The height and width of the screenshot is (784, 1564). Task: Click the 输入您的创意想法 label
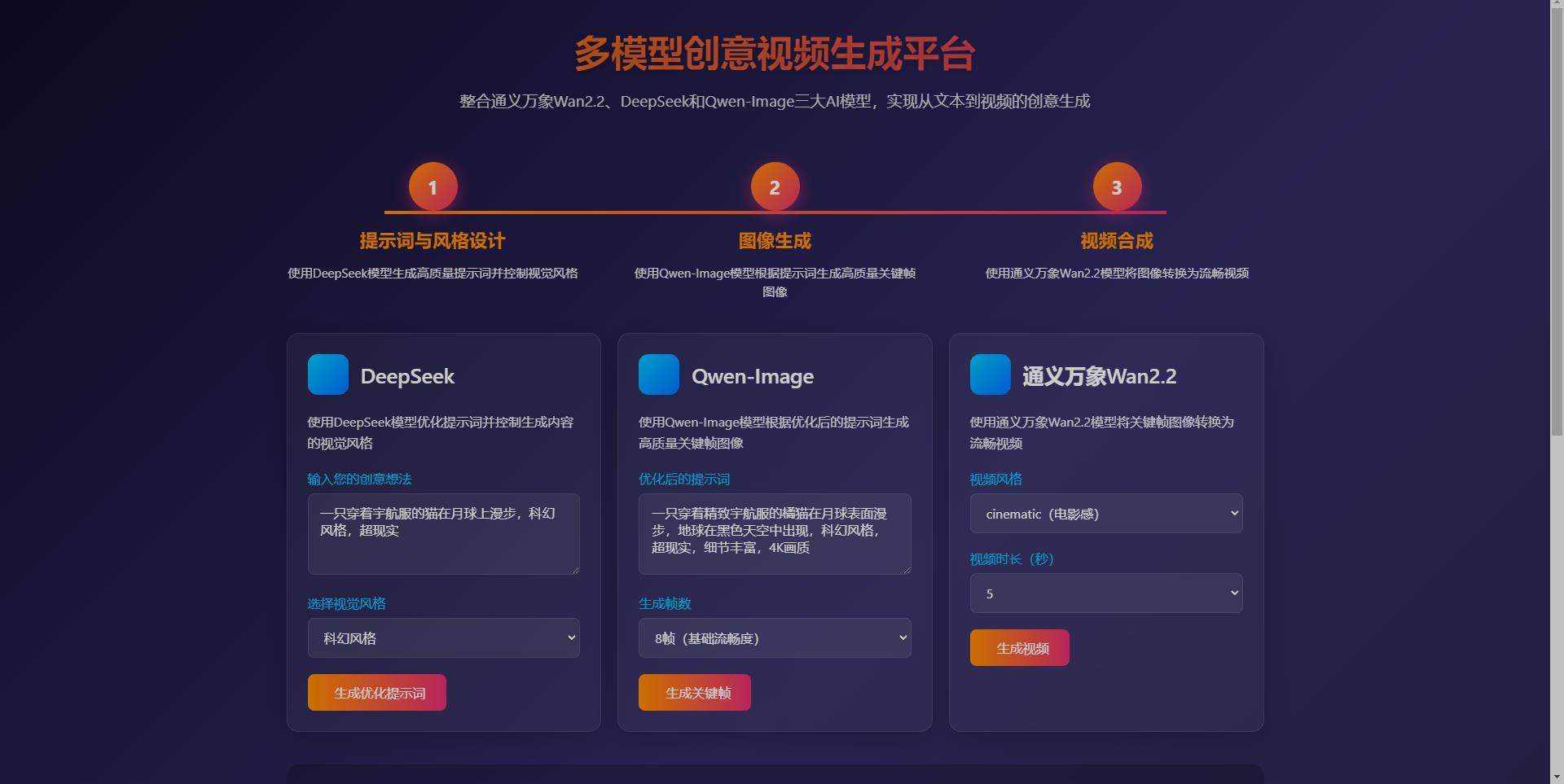[x=359, y=480]
